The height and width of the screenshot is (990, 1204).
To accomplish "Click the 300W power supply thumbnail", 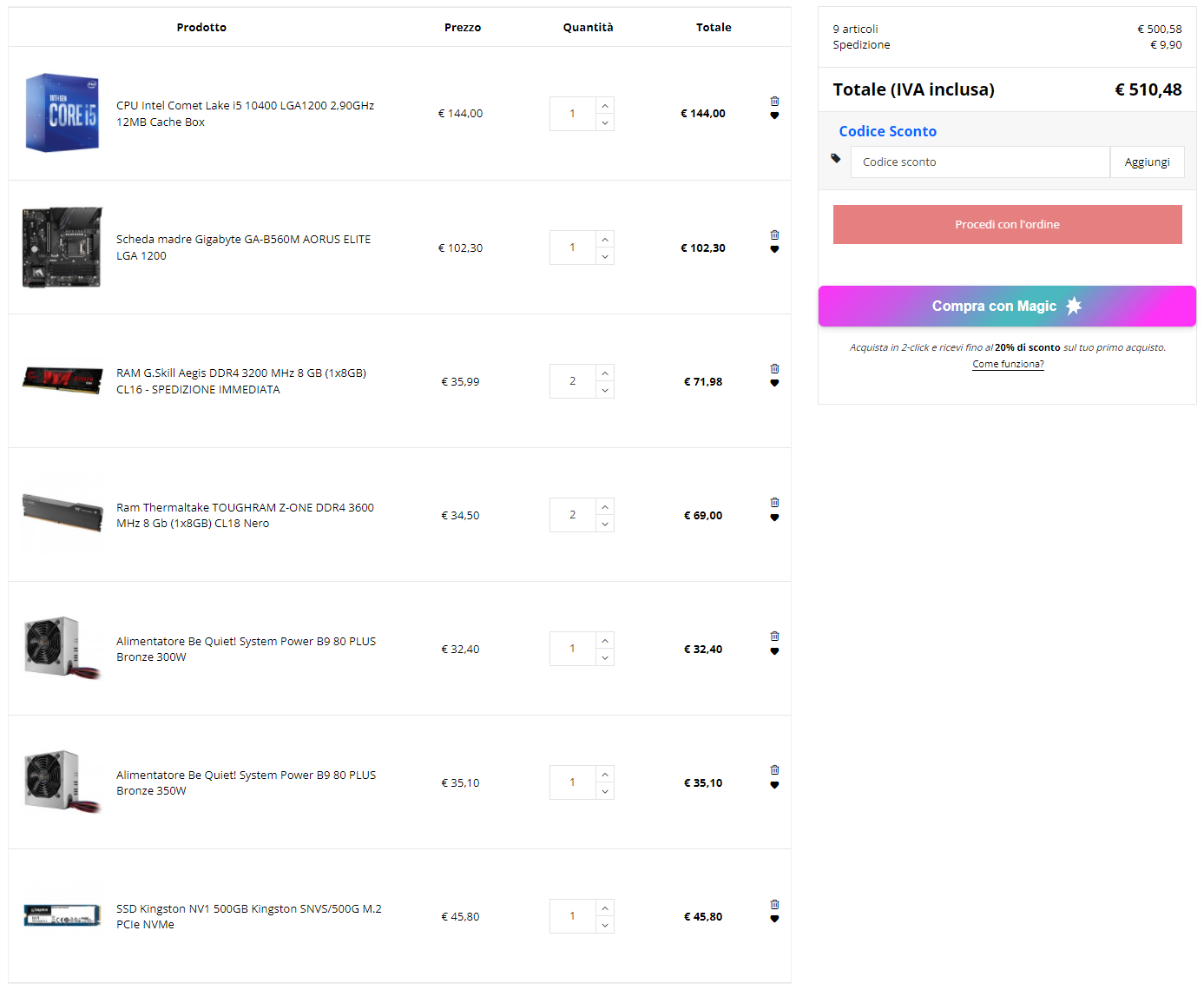I will [x=63, y=648].
